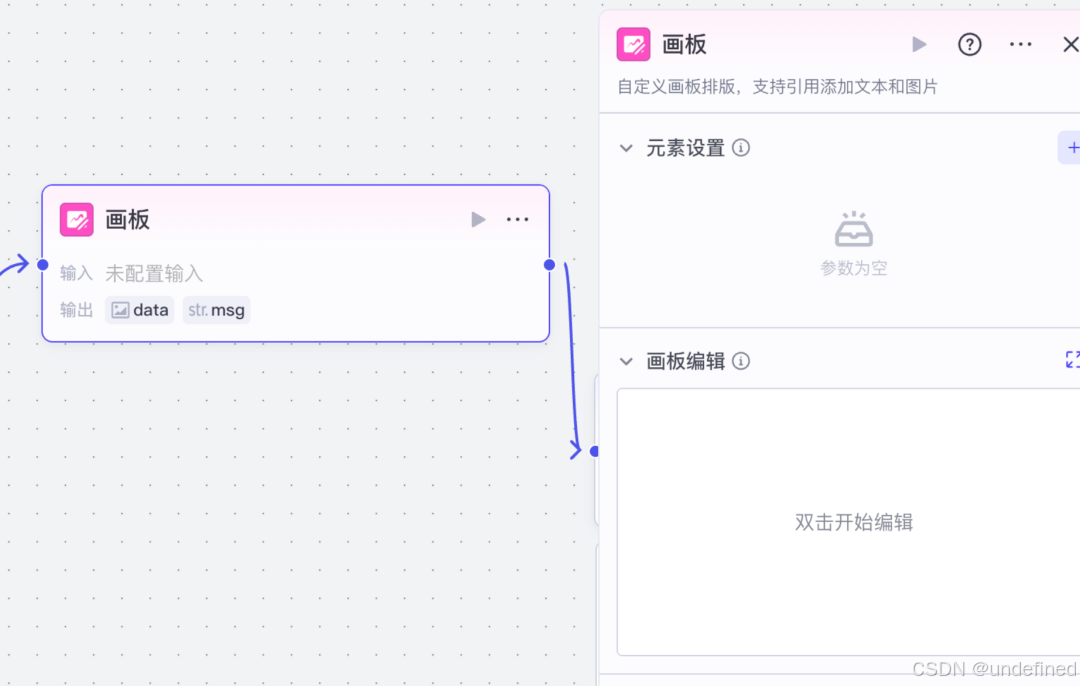Viewport: 1080px width, 686px height.
Task: Open the side panel's three-dot menu
Action: (x=1020, y=45)
